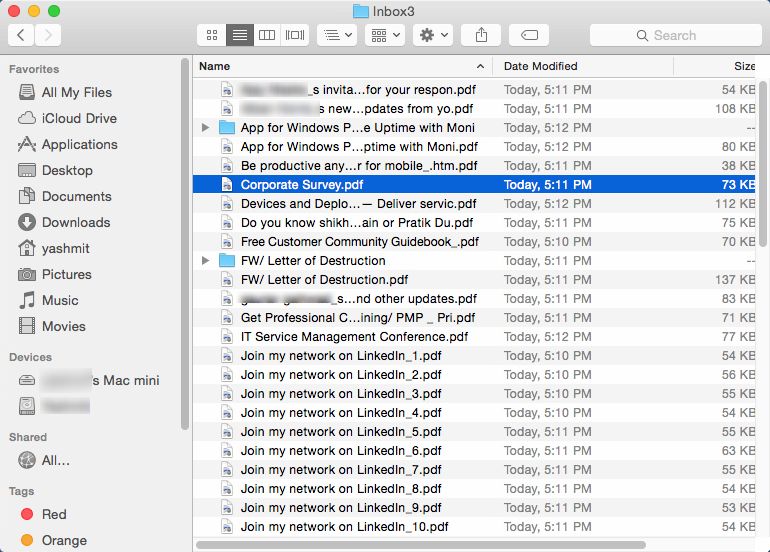The image size is (770, 552).
Task: Open Downloads in the sidebar
Action: click(75, 222)
